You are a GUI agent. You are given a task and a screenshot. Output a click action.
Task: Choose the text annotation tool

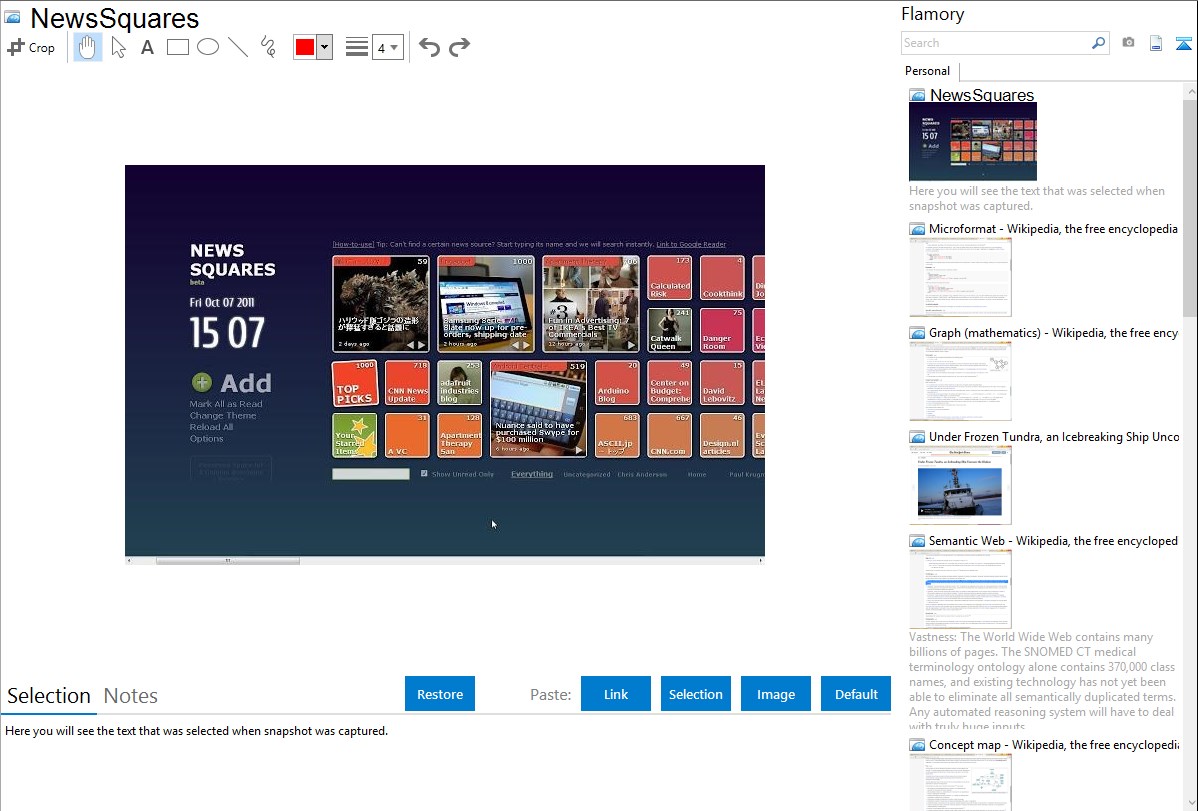click(x=147, y=47)
